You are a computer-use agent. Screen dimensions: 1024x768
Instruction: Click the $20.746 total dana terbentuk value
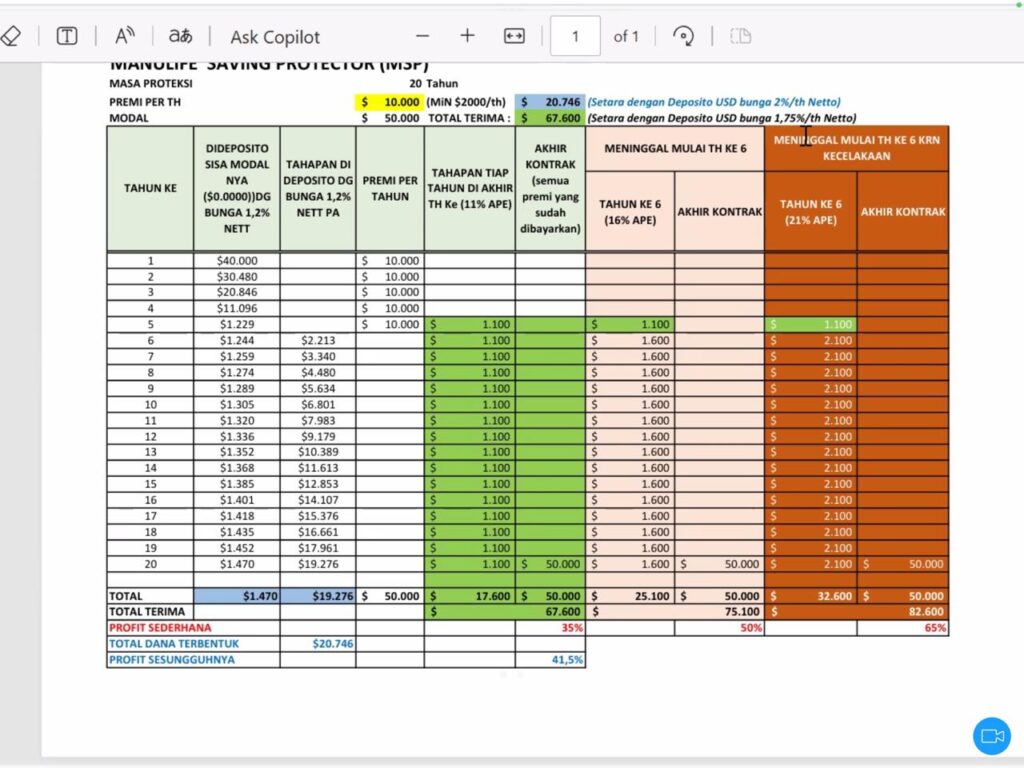(x=332, y=644)
